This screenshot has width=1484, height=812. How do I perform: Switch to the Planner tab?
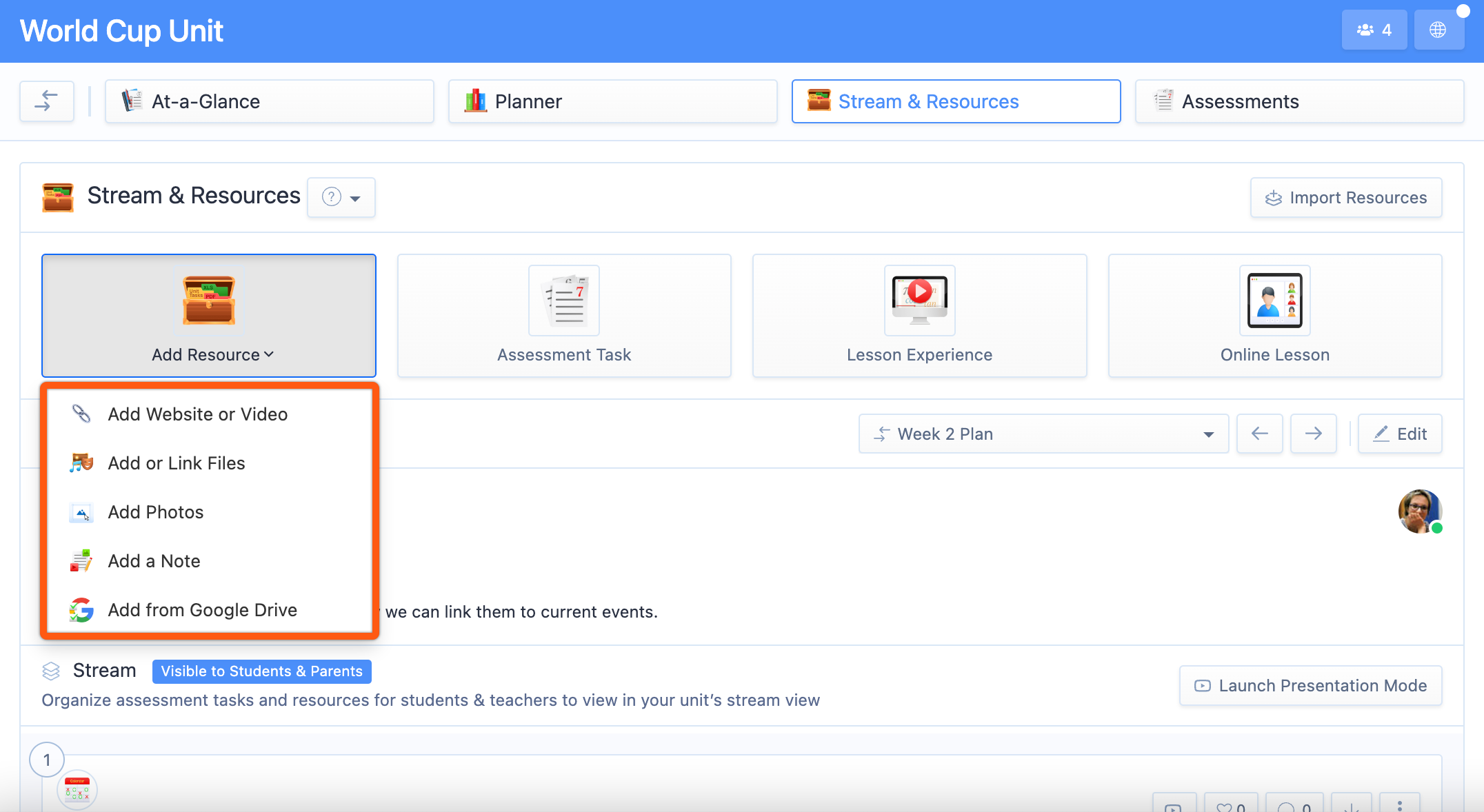coord(612,101)
